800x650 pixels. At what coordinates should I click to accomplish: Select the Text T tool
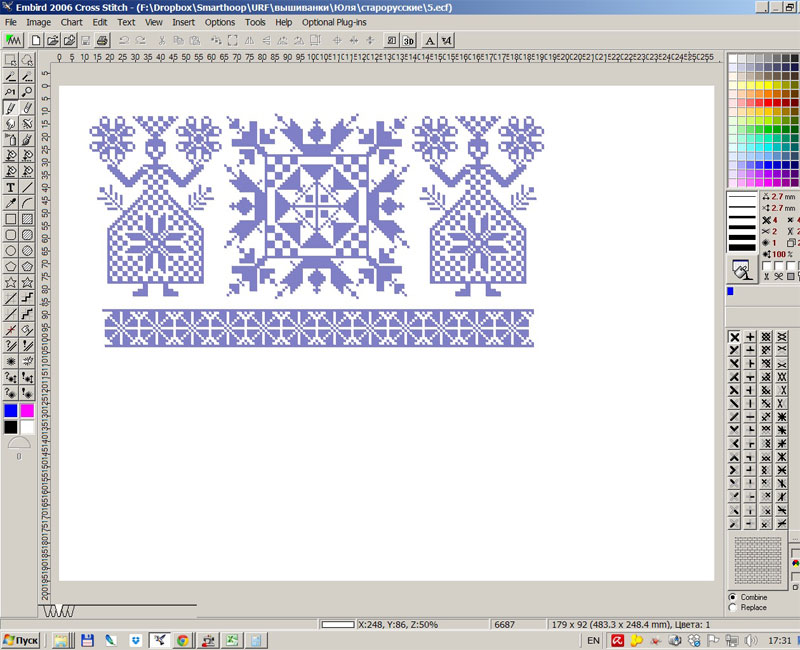click(x=10, y=187)
